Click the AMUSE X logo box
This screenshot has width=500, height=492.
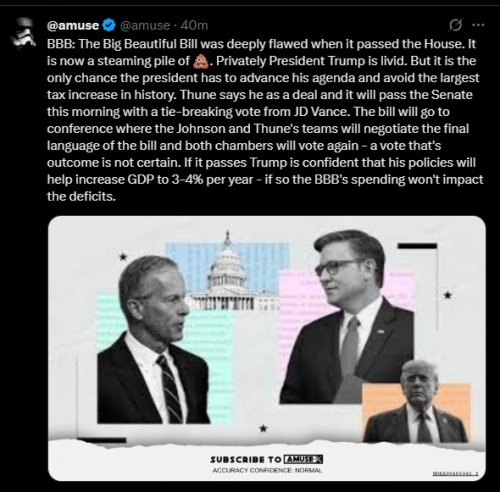point(303,459)
